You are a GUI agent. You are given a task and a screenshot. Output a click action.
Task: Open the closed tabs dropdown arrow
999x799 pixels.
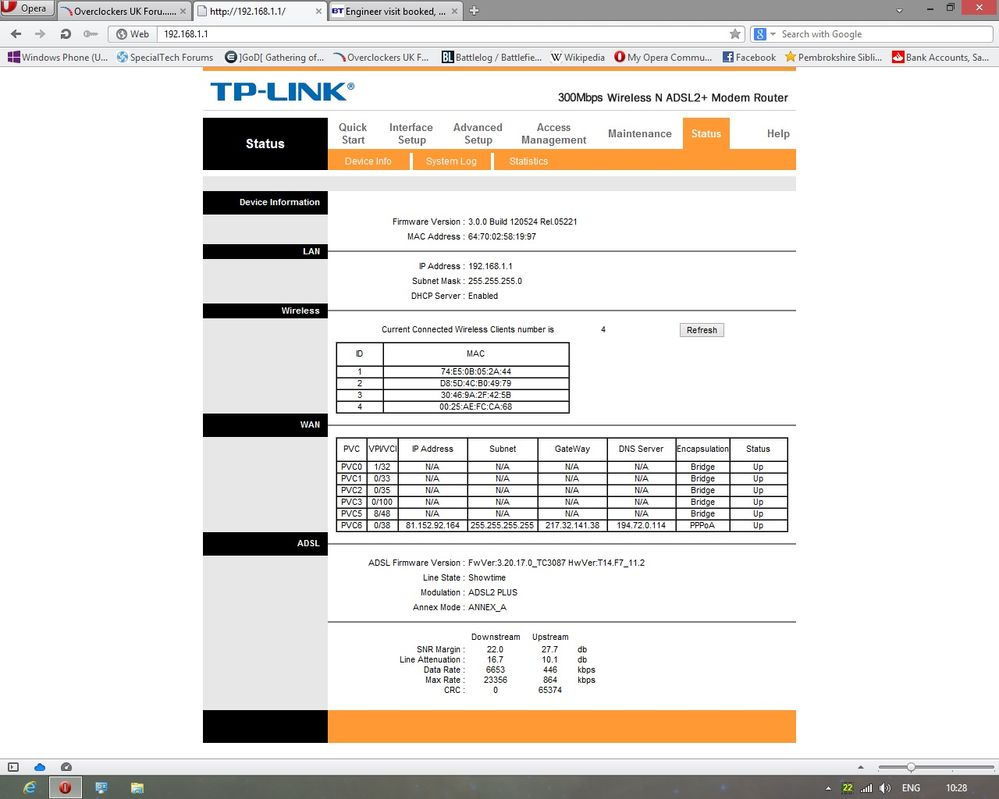pyautogui.click(x=899, y=10)
